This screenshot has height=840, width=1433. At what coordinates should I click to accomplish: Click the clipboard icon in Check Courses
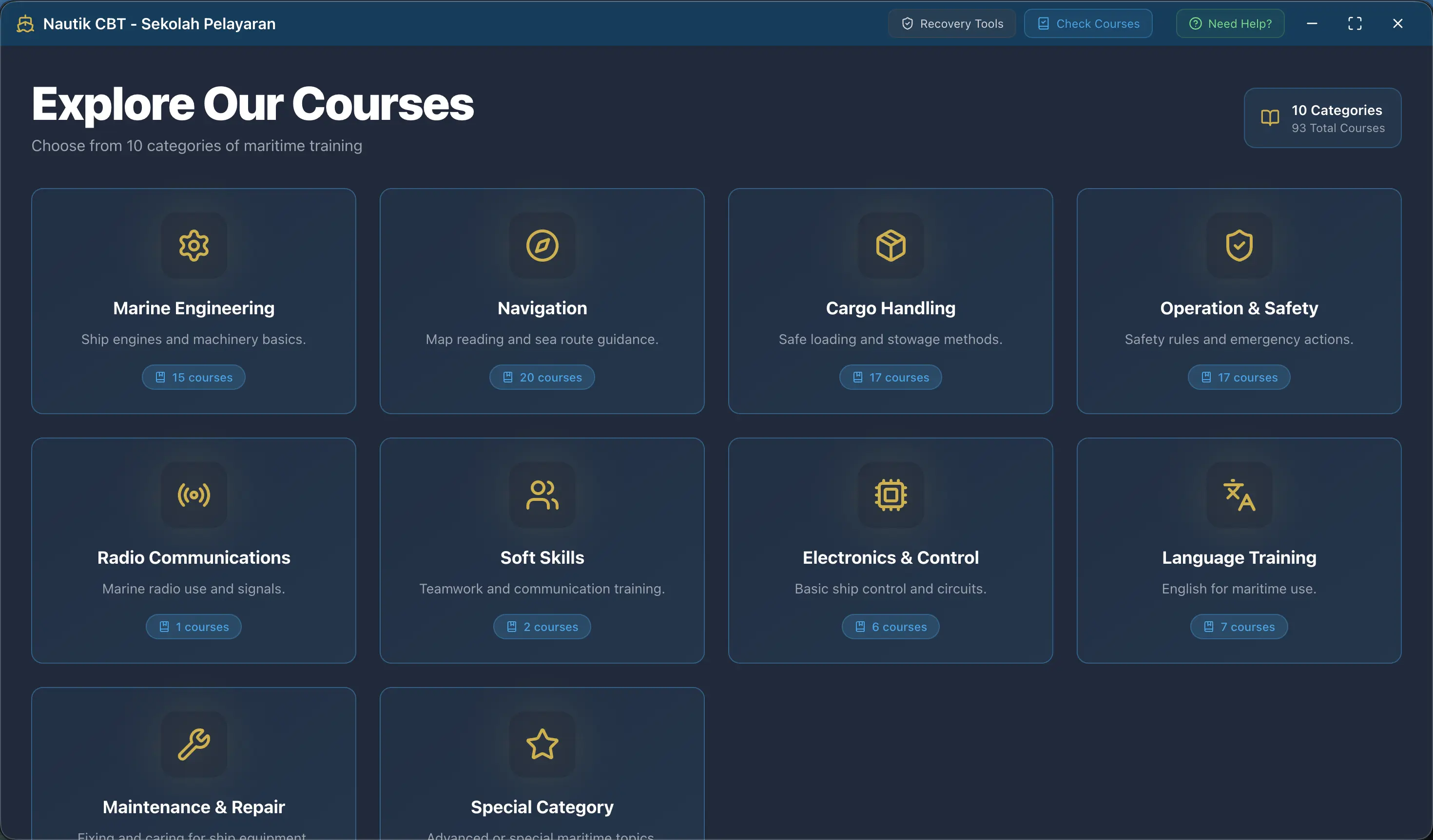1044,23
